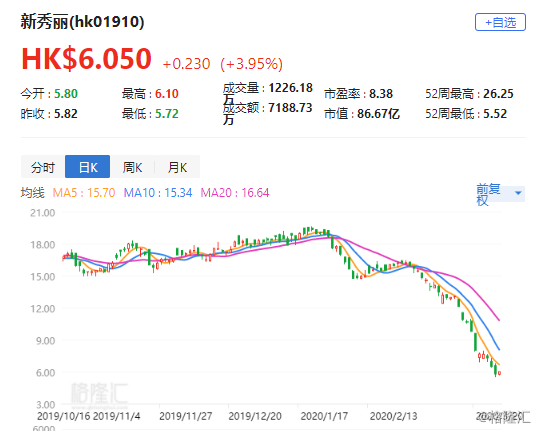
Task: Click the 均线 label above the chart
Action: click(33, 193)
